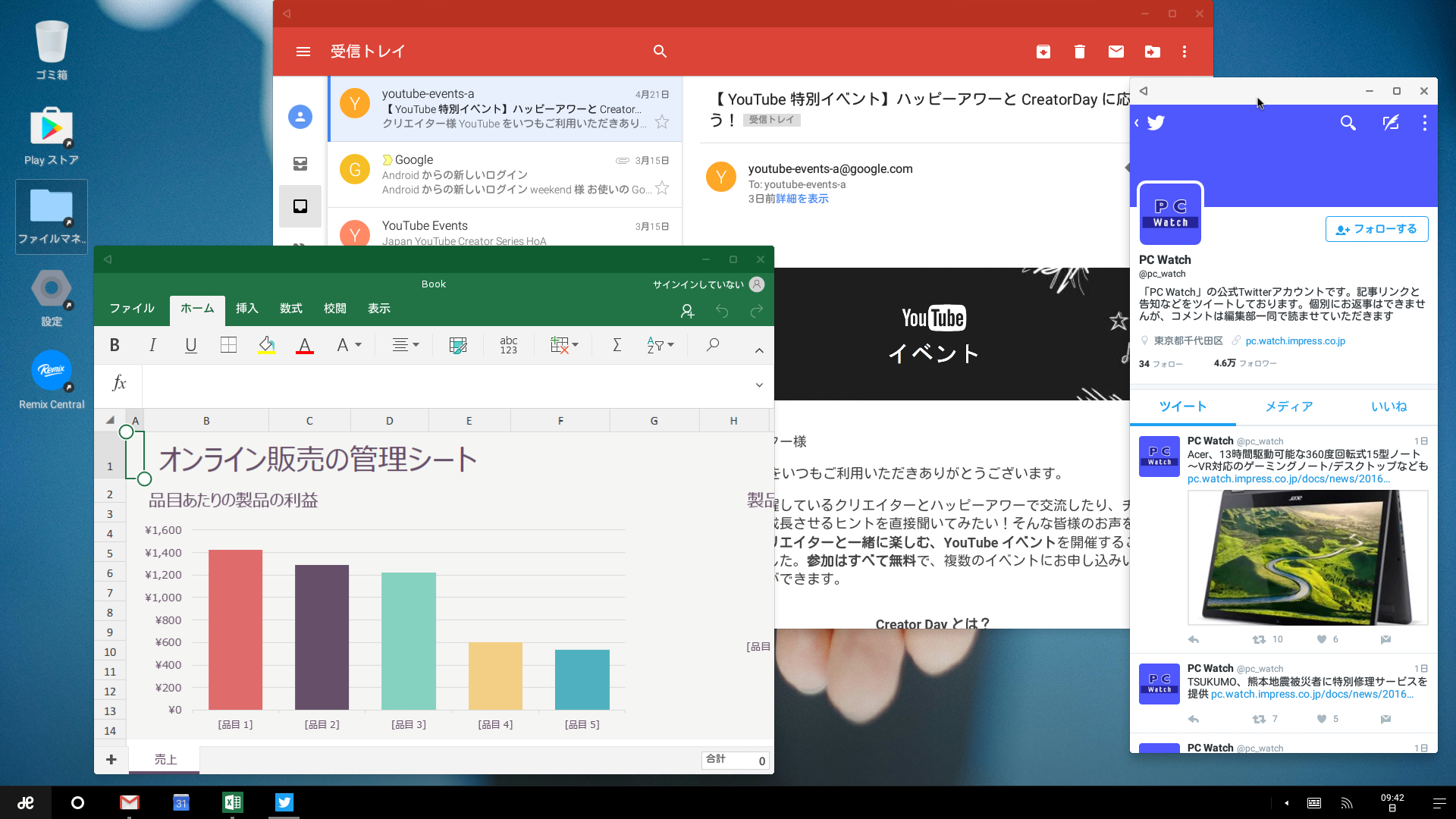
Task: Toggle underline formatting in Excel
Action: [190, 345]
